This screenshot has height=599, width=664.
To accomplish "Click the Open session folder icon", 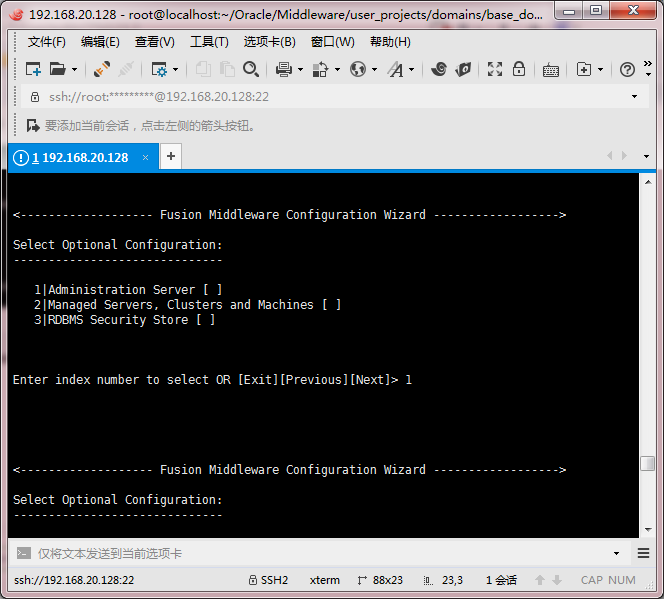I will click(x=58, y=69).
